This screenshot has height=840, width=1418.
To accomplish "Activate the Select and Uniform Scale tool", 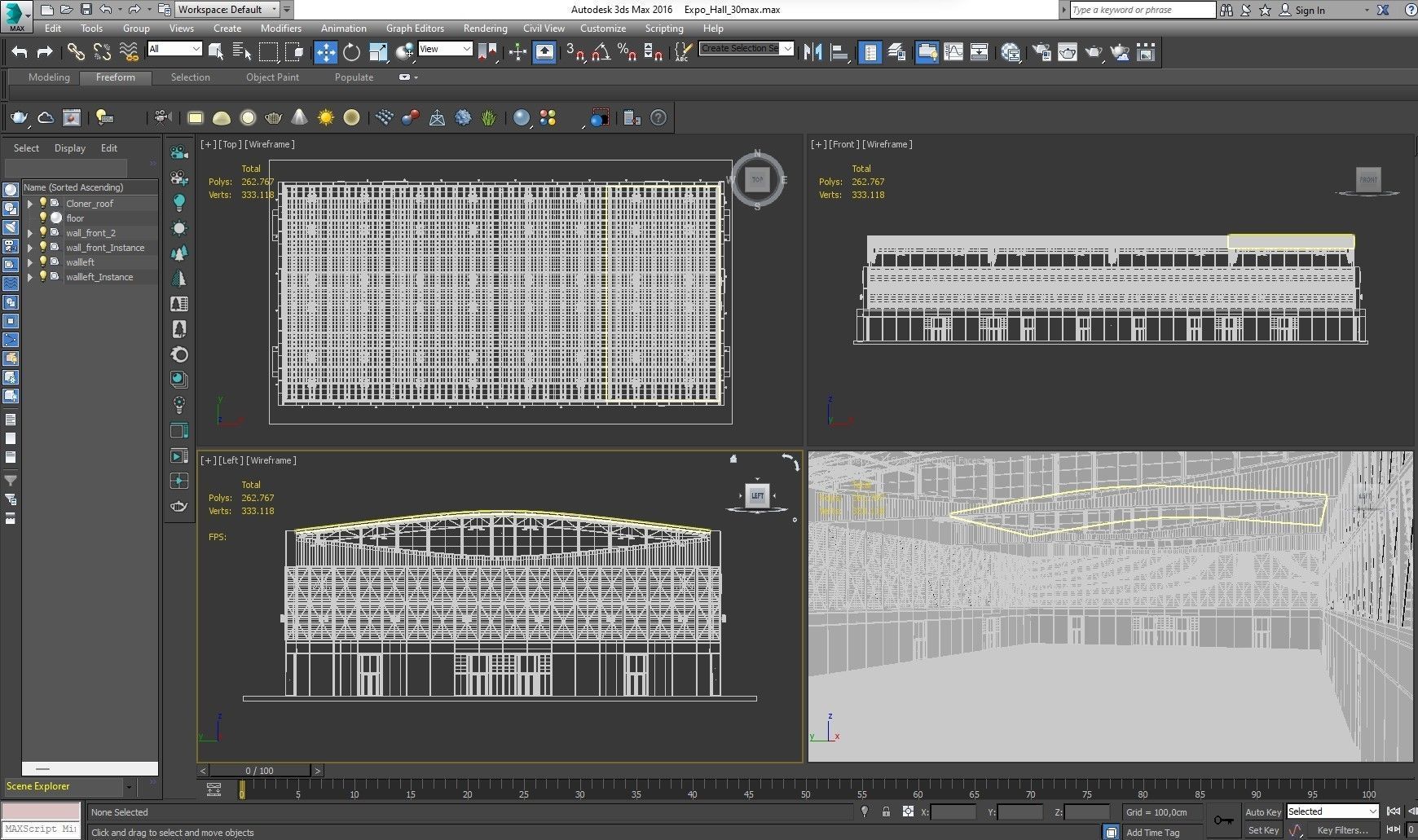I will coord(378,52).
